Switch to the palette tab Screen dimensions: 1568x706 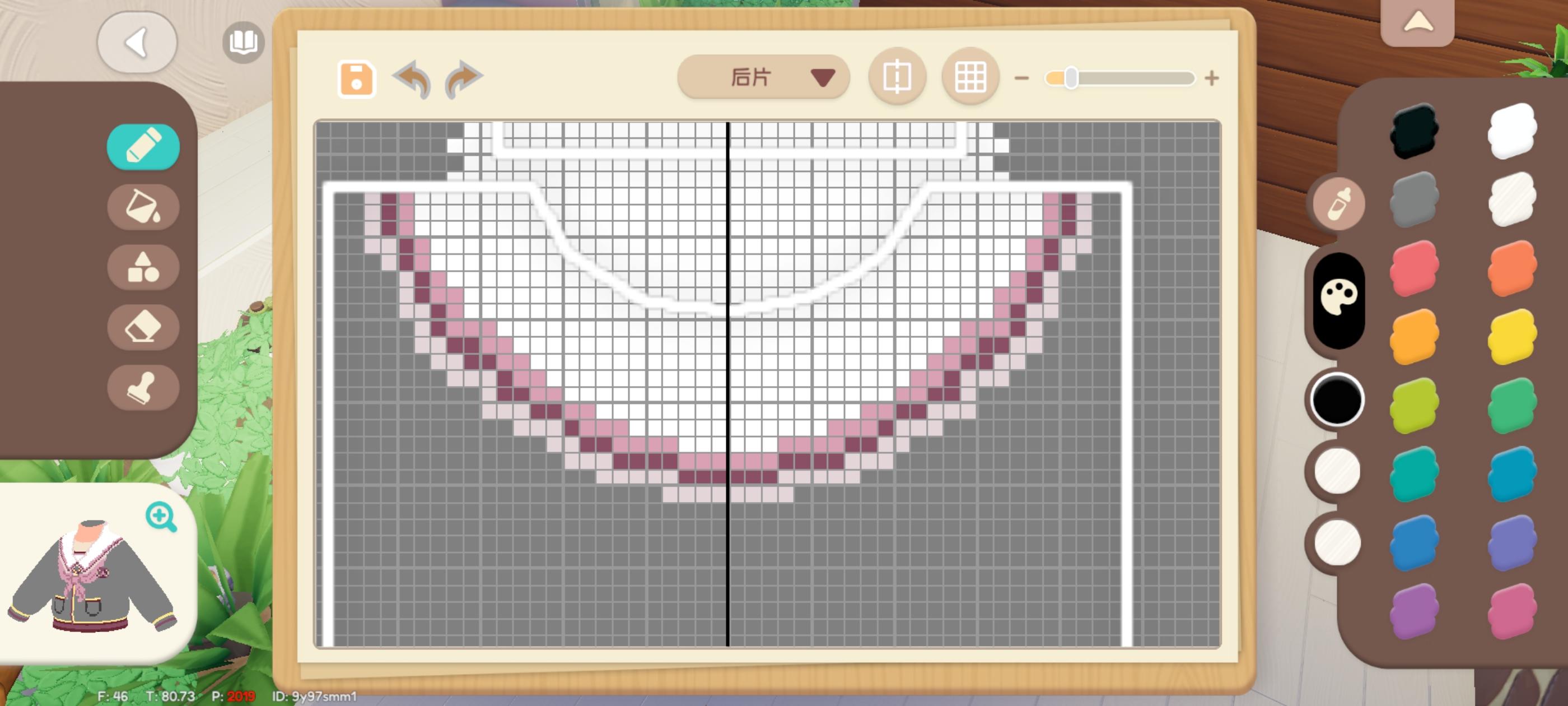click(x=1338, y=299)
